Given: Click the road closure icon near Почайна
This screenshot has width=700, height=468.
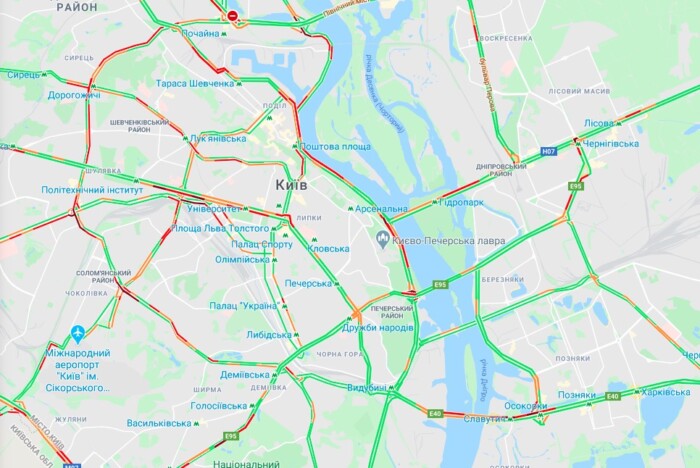Looking at the screenshot, I should pyautogui.click(x=232, y=16).
